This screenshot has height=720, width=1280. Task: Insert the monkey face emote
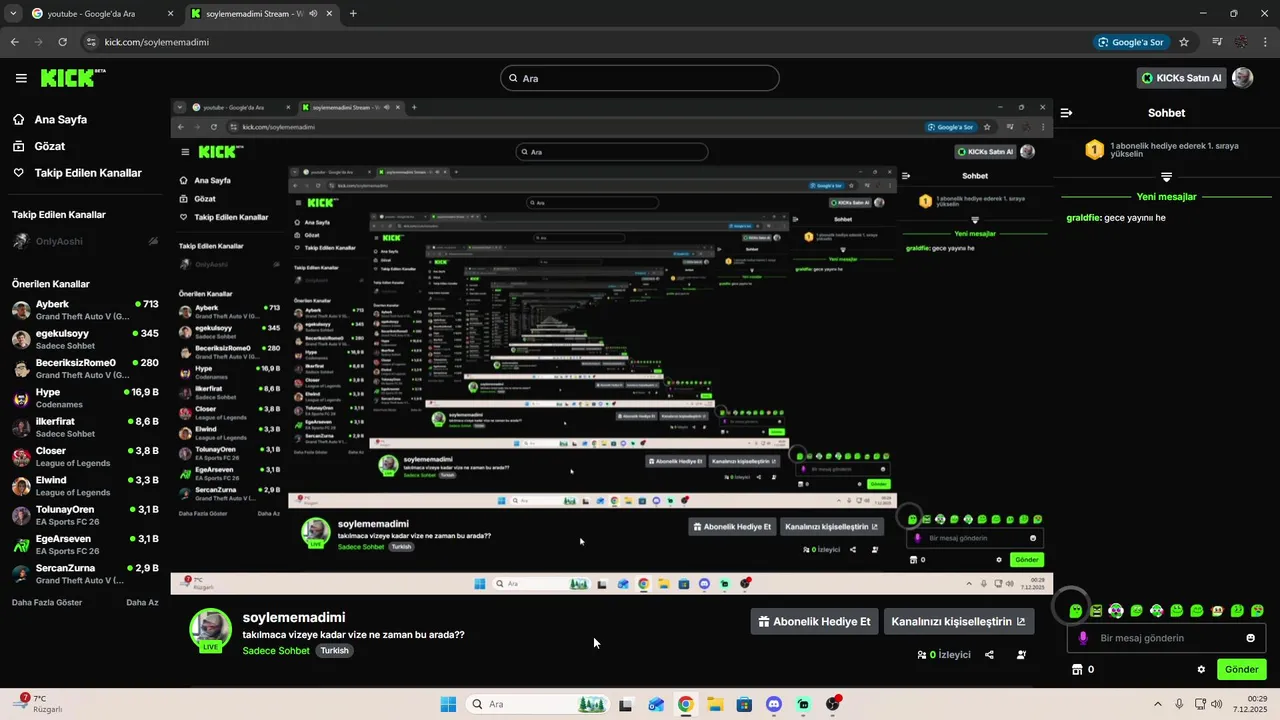(x=1217, y=611)
